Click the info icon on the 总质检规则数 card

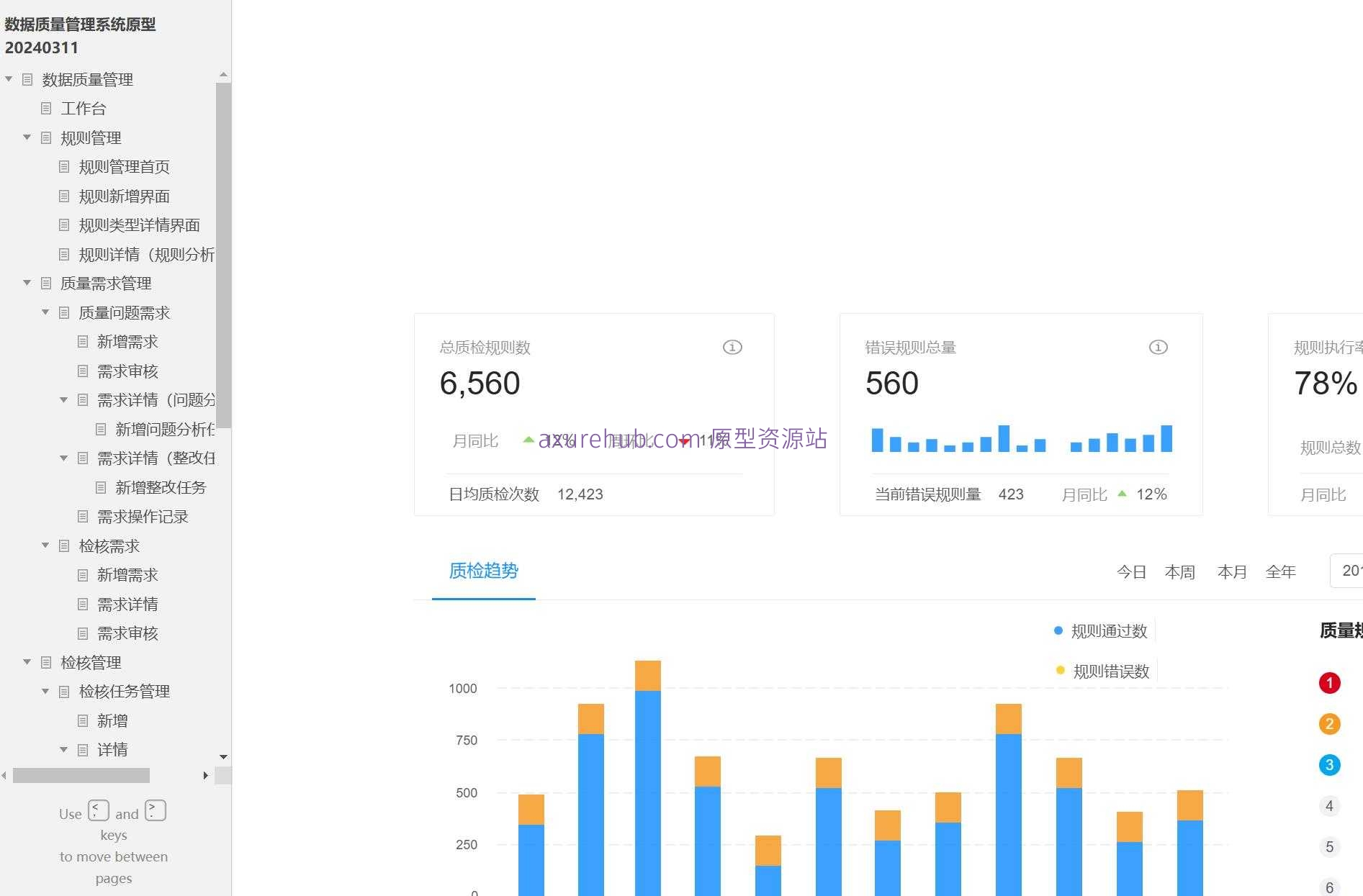[732, 347]
